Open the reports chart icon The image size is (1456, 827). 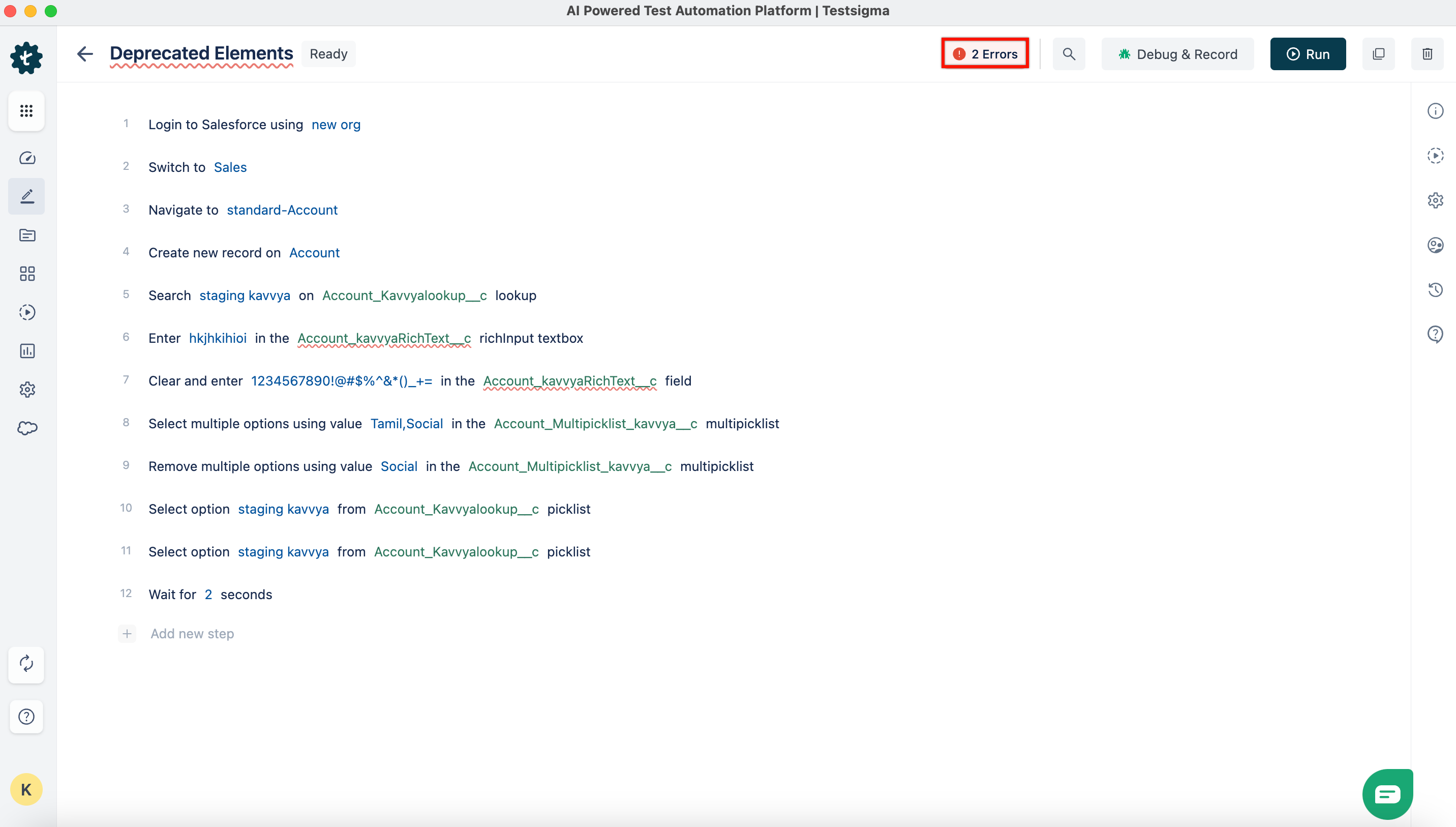pyautogui.click(x=26, y=351)
